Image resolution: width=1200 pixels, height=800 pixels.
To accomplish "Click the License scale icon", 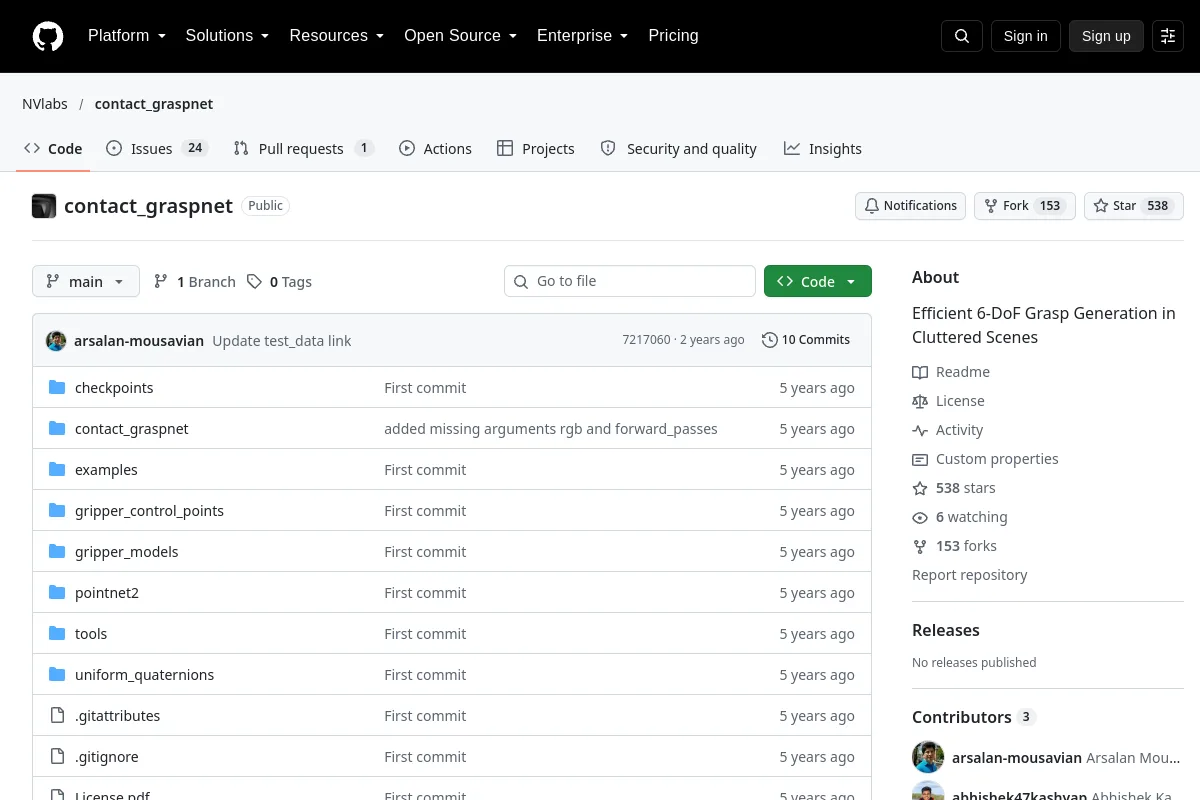I will coord(920,401).
